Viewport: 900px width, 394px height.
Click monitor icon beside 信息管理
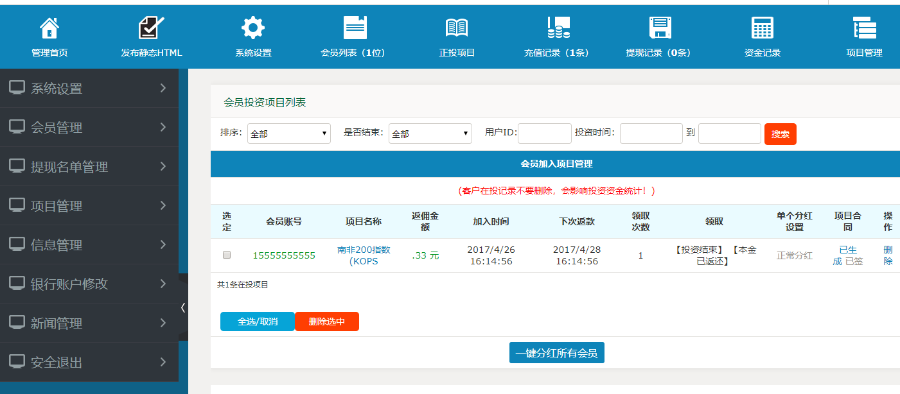pyautogui.click(x=17, y=244)
